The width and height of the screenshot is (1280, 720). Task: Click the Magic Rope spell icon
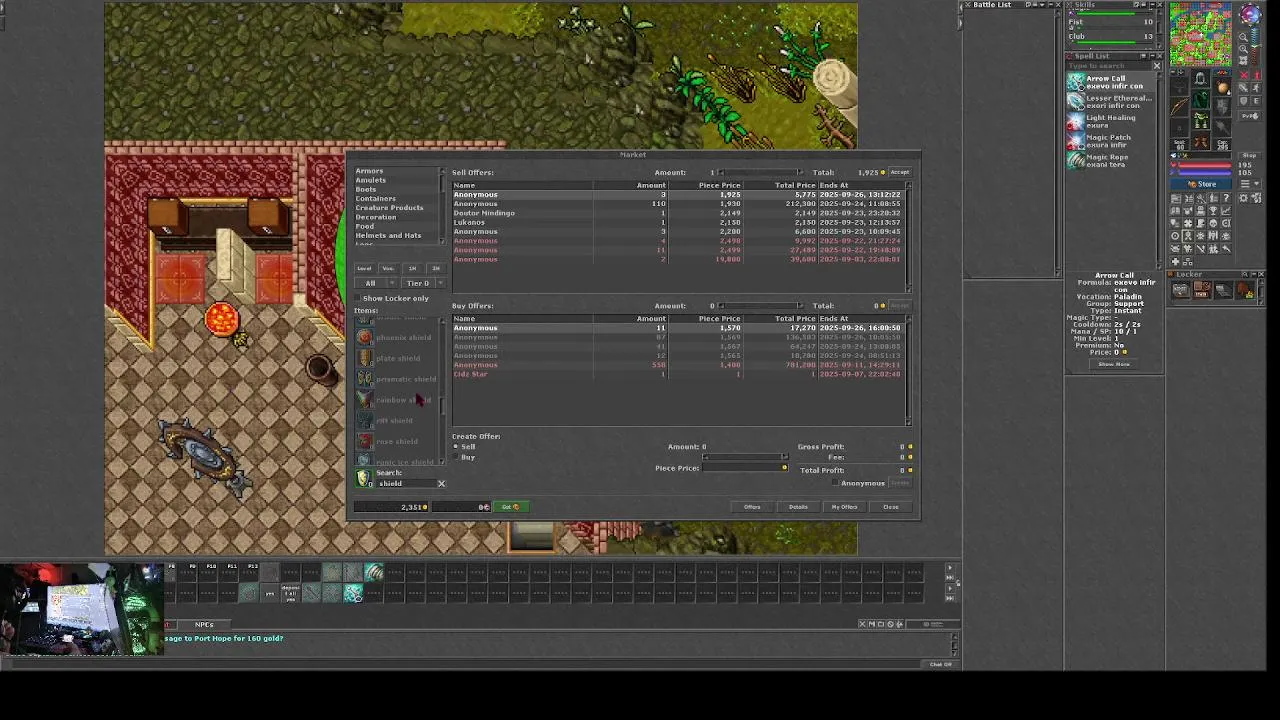tap(1076, 160)
